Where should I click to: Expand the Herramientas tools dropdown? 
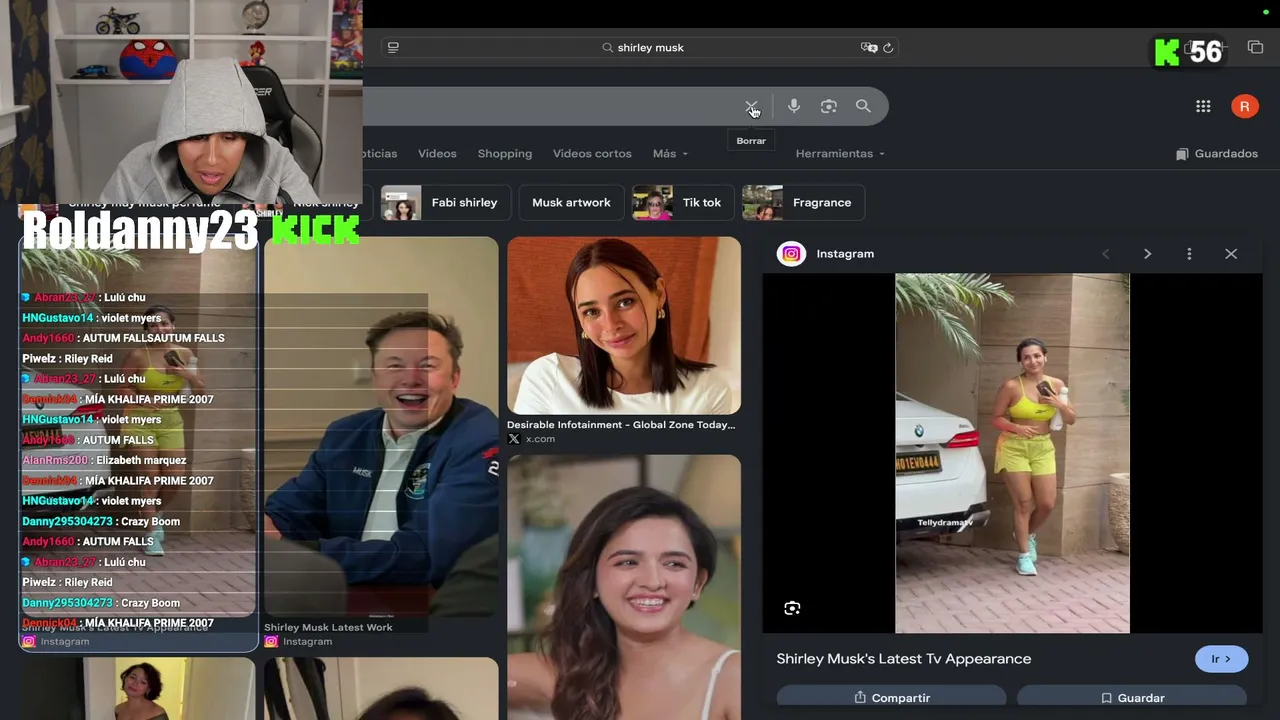[840, 154]
